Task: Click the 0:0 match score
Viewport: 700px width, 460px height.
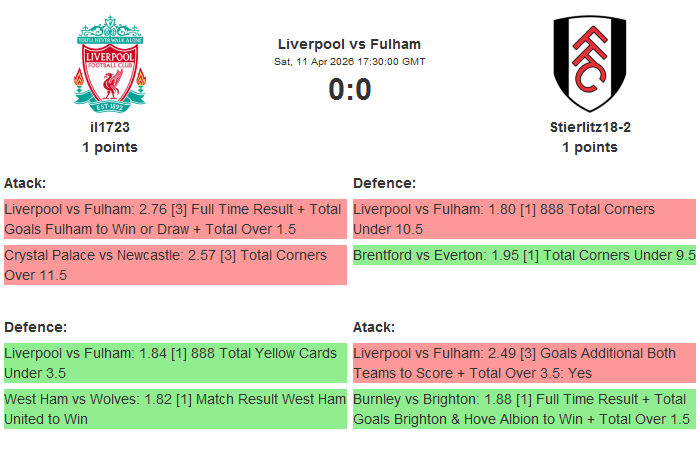Action: coord(349,90)
